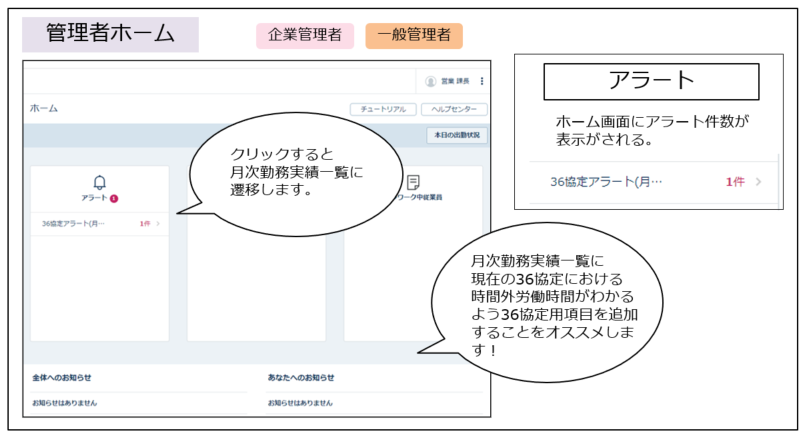
Task: Click the 一般管理者 orange tag
Action: tap(414, 36)
